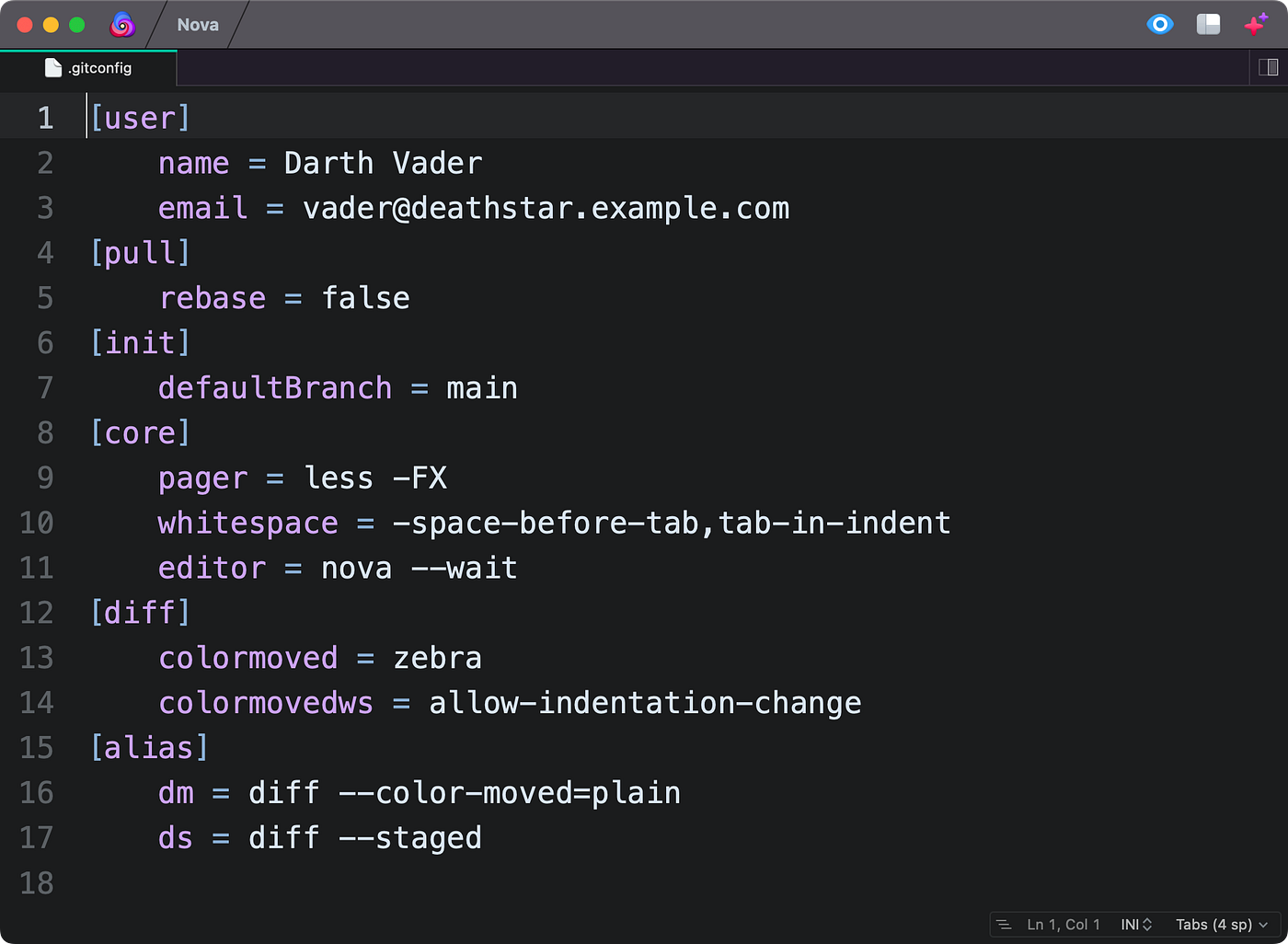The width and height of the screenshot is (1288, 944).
Task: Click the editor key on line 11
Action: coord(212,569)
